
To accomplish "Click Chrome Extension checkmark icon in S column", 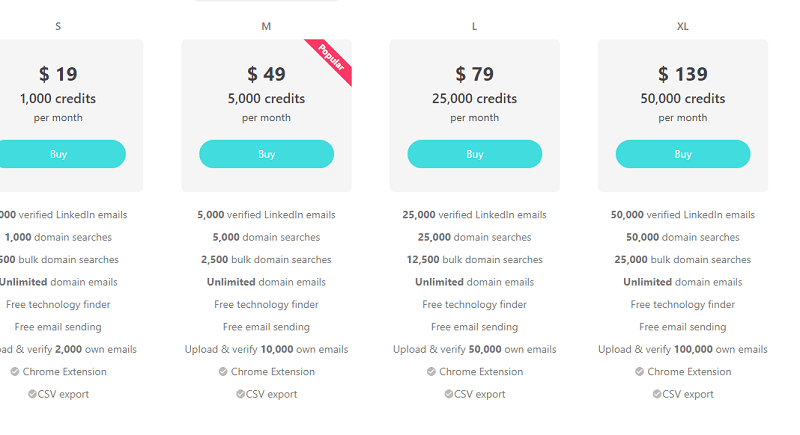I will [x=15, y=372].
